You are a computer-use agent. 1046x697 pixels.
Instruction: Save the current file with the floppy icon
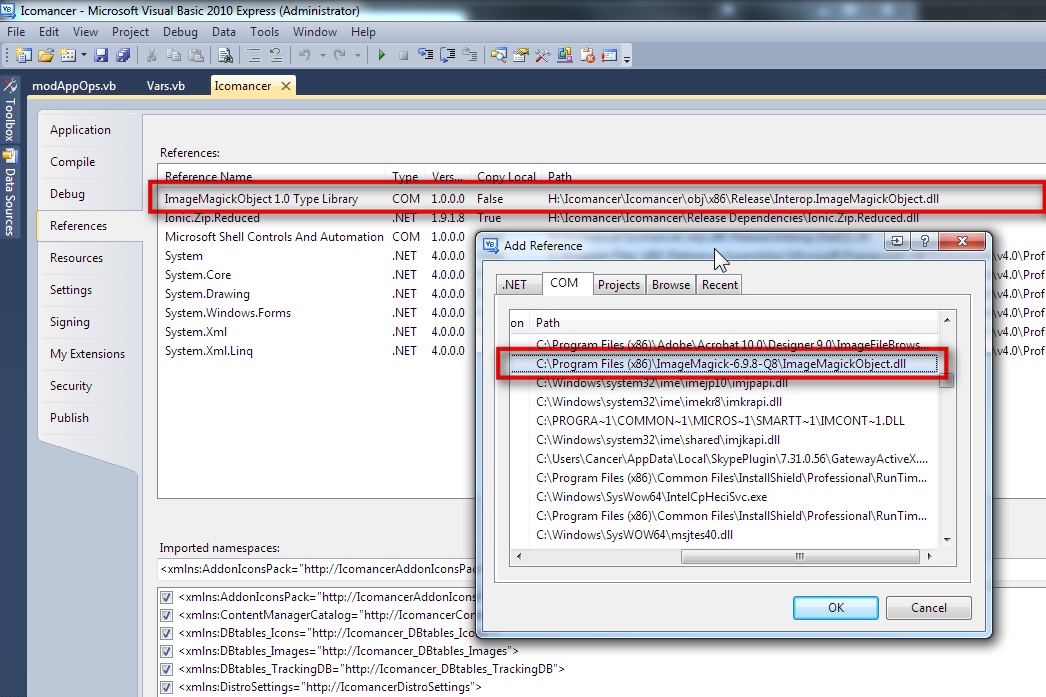point(101,55)
